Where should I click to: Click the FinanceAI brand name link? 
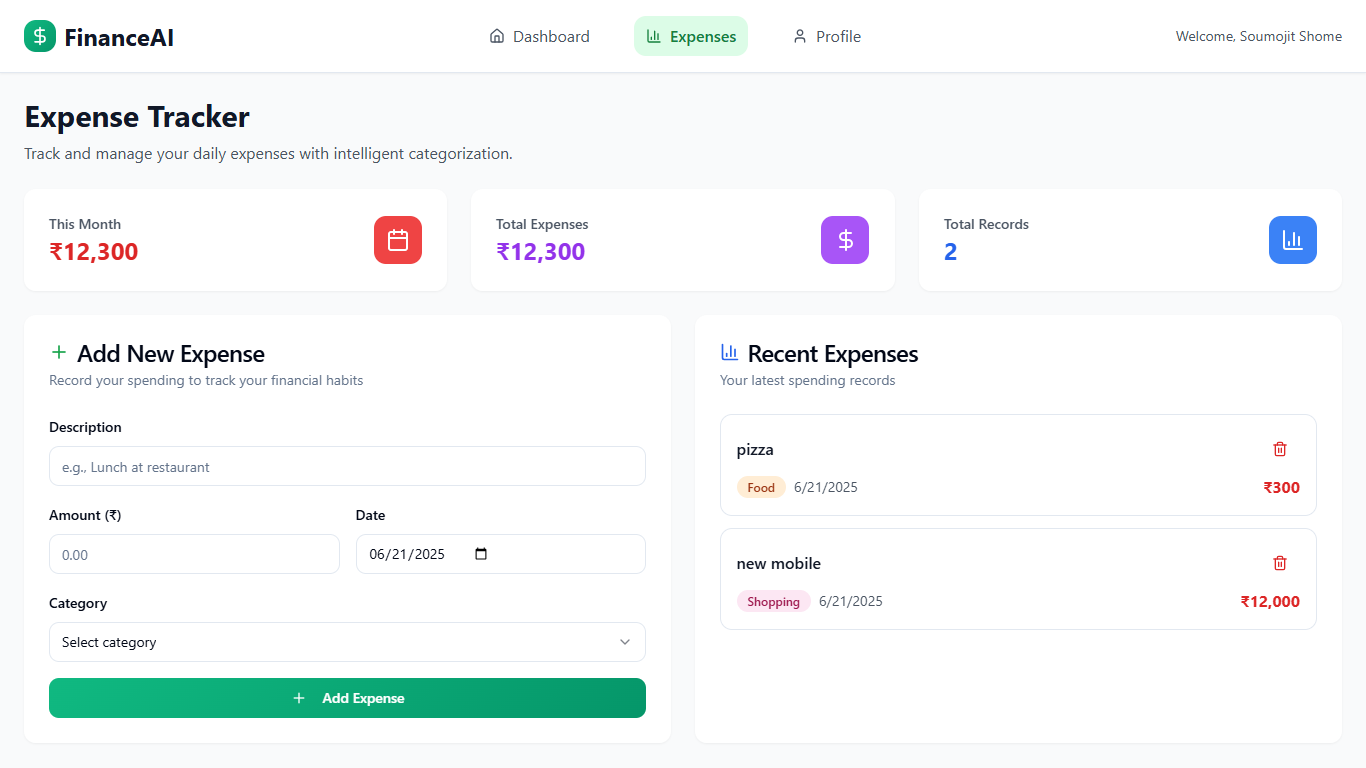[x=119, y=37]
